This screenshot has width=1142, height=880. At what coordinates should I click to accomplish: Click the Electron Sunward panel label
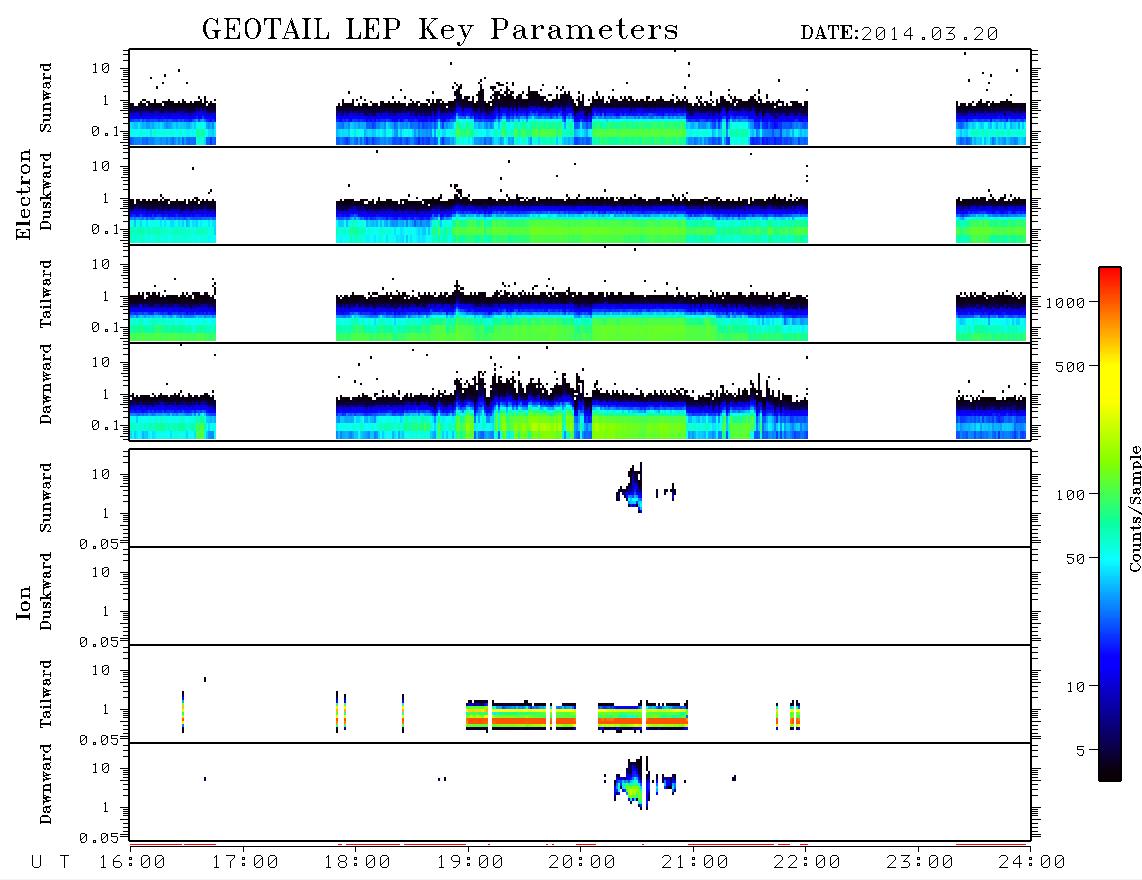[x=46, y=98]
